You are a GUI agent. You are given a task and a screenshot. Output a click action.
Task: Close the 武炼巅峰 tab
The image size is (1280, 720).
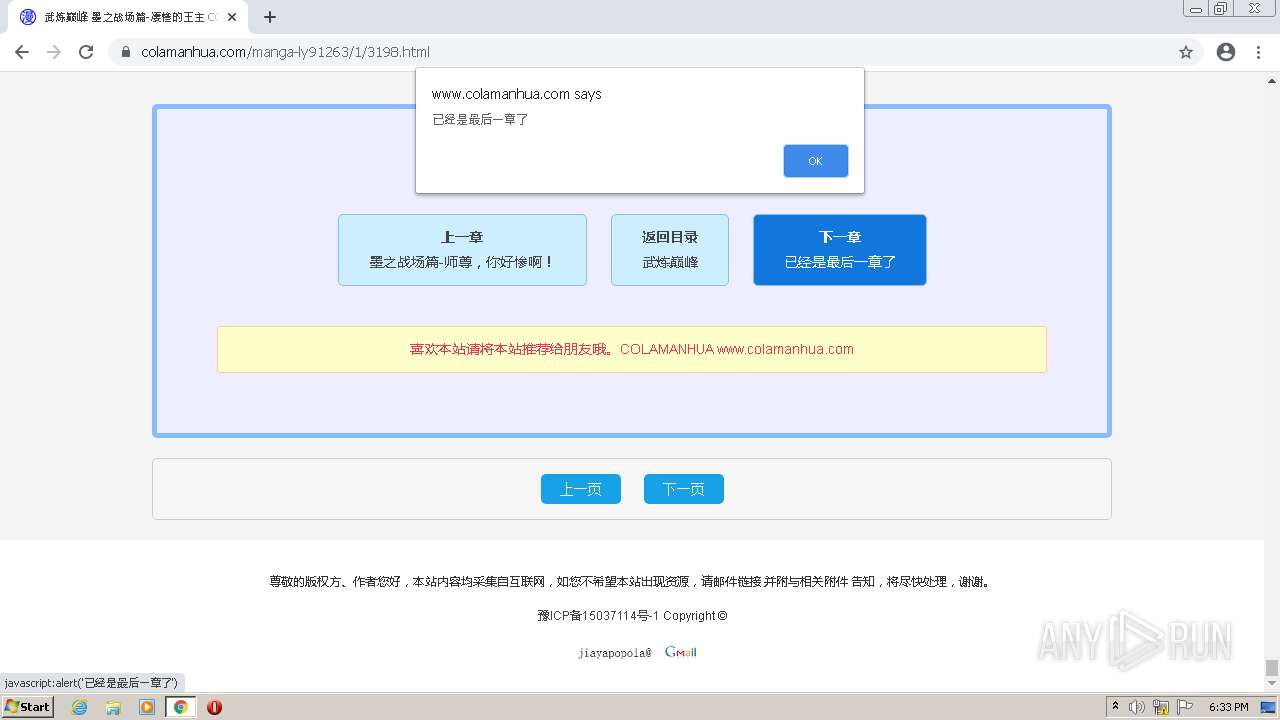(x=232, y=17)
